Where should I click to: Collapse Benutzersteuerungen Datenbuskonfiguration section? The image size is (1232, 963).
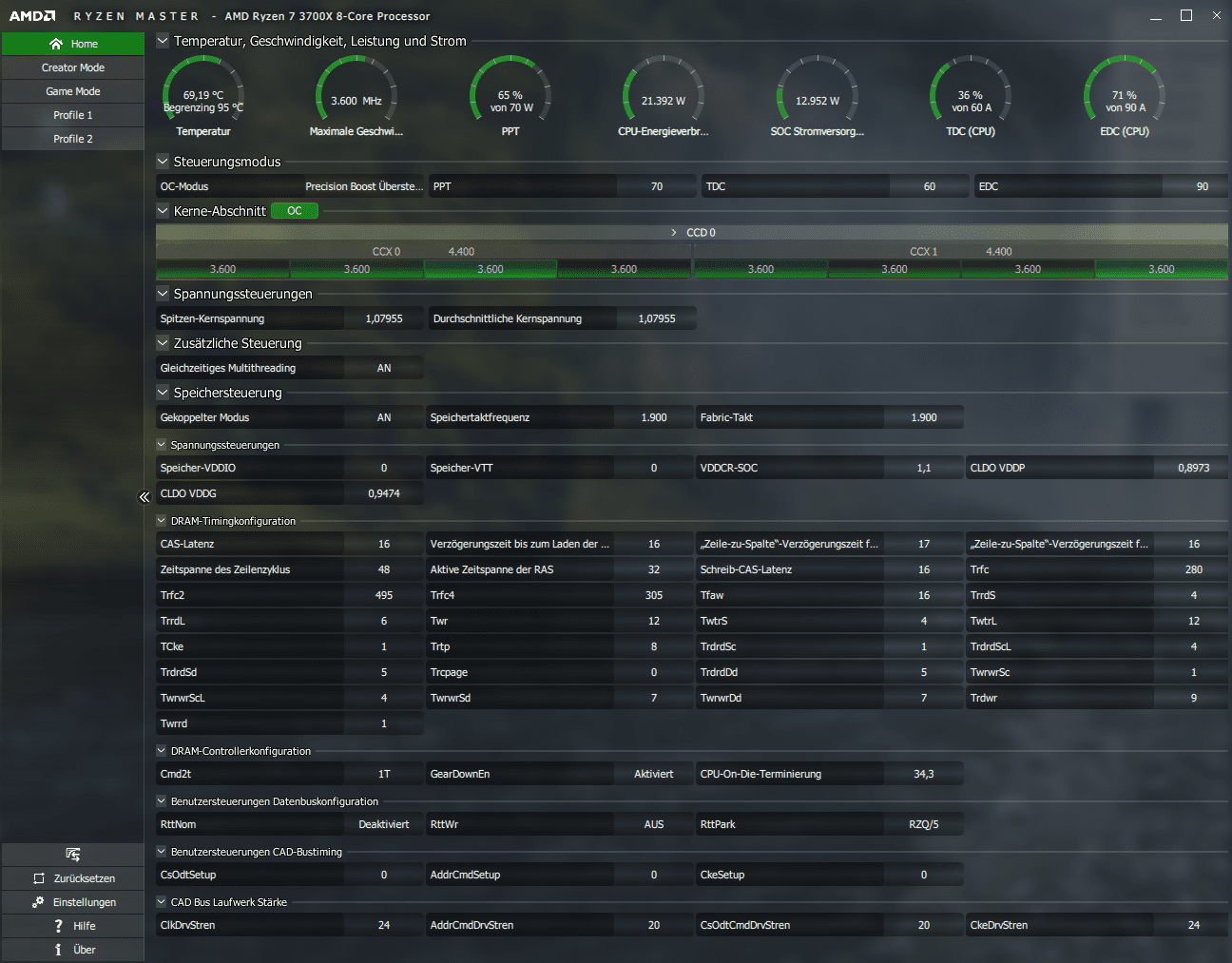[162, 801]
